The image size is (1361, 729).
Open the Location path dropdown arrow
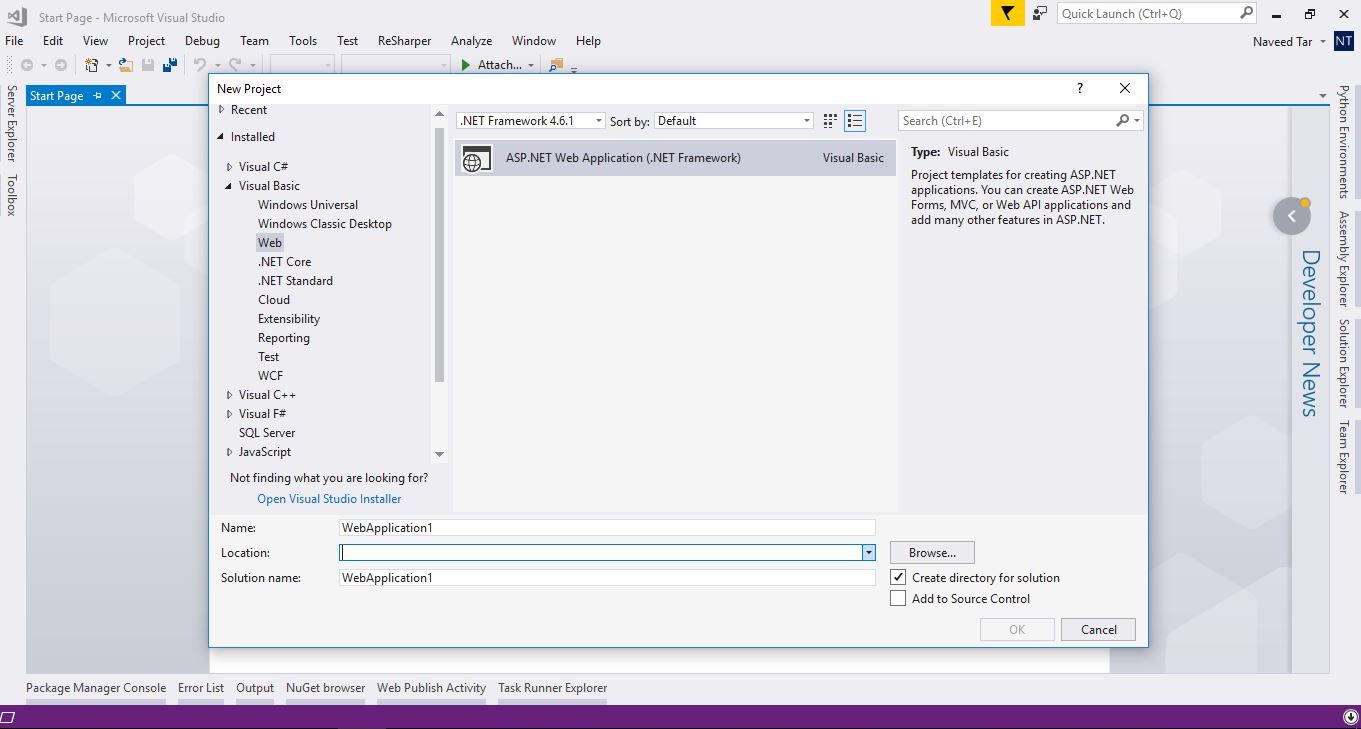(869, 552)
